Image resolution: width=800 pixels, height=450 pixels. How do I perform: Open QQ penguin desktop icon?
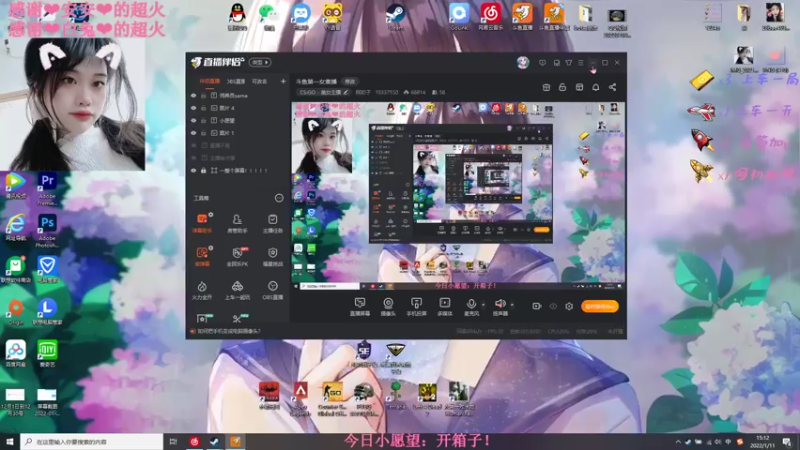(x=237, y=17)
